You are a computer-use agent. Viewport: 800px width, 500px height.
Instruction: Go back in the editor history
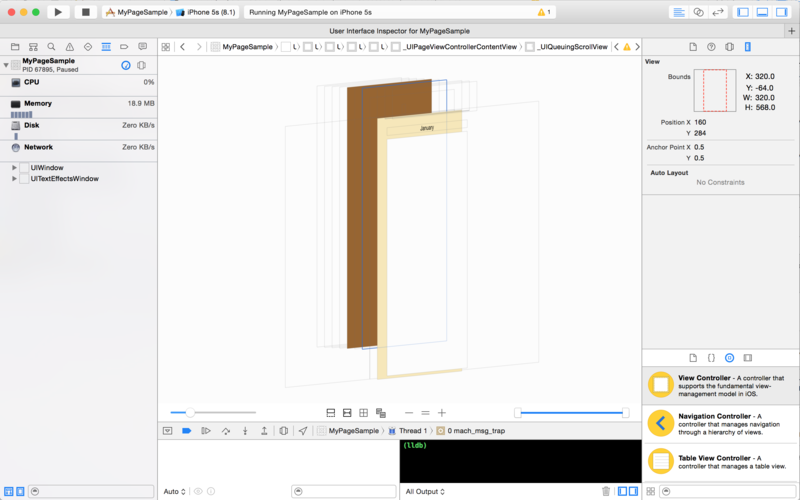[183, 47]
